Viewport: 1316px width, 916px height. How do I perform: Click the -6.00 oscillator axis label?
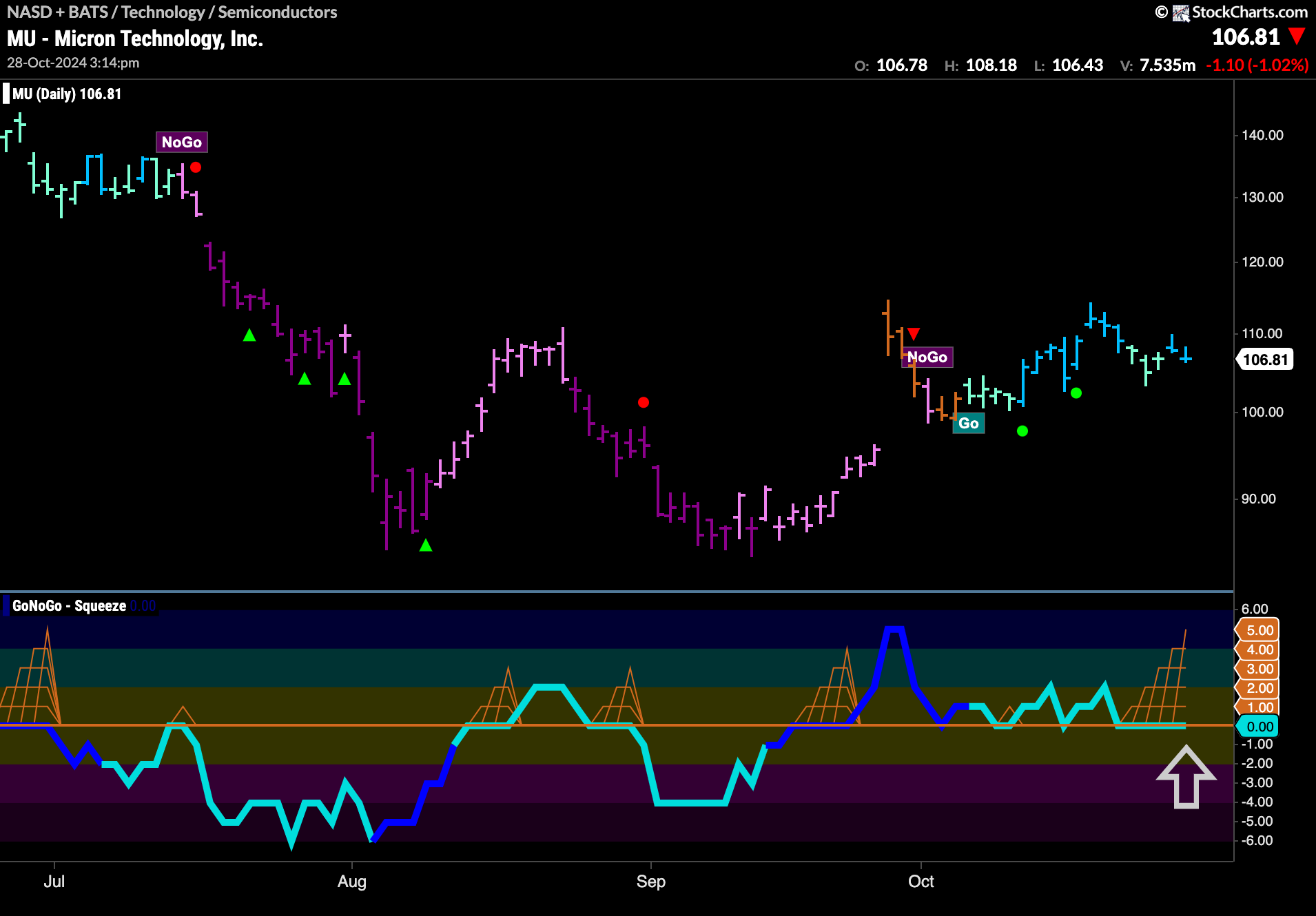pyautogui.click(x=1257, y=840)
